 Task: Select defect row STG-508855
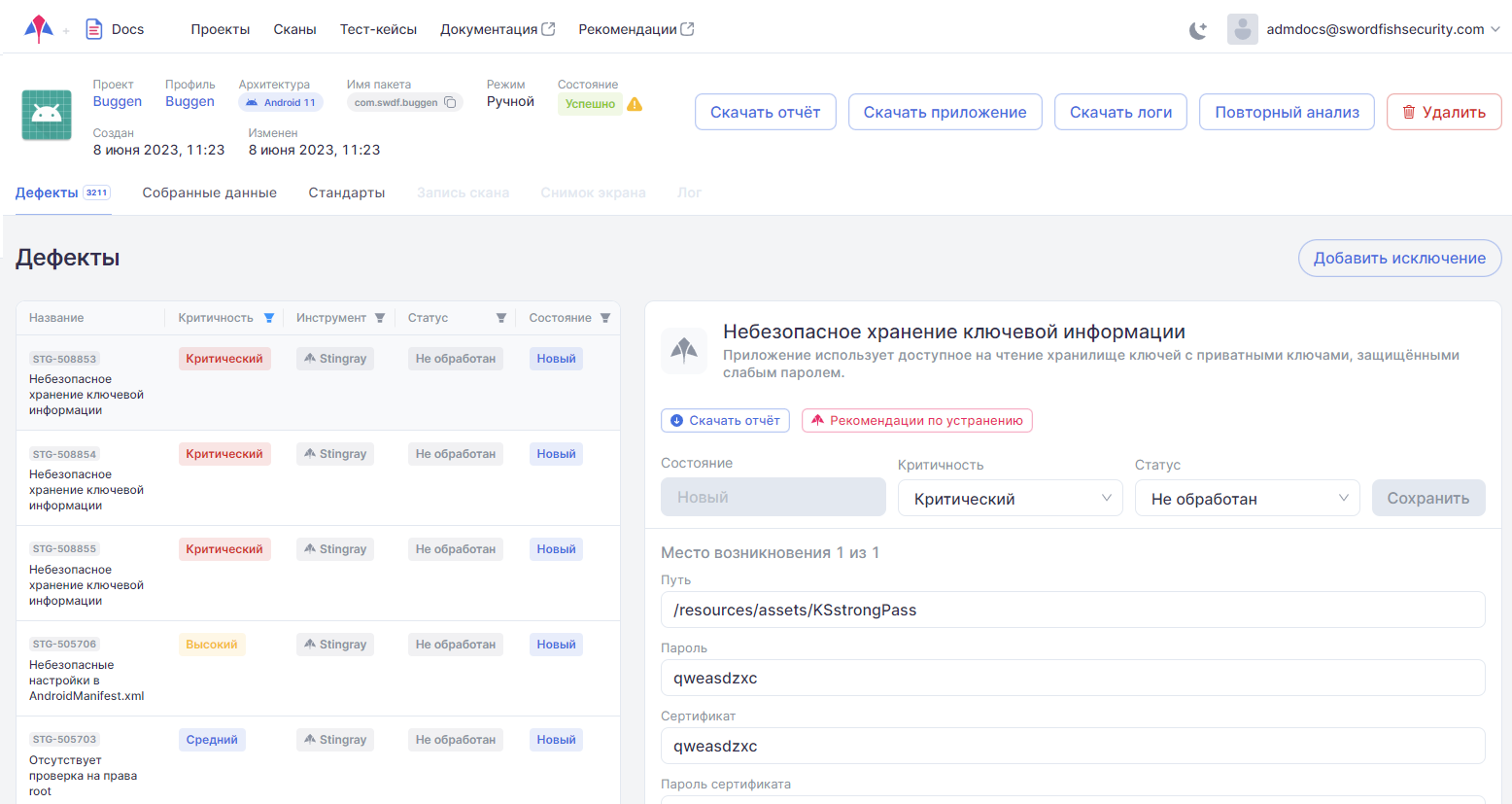(x=318, y=574)
